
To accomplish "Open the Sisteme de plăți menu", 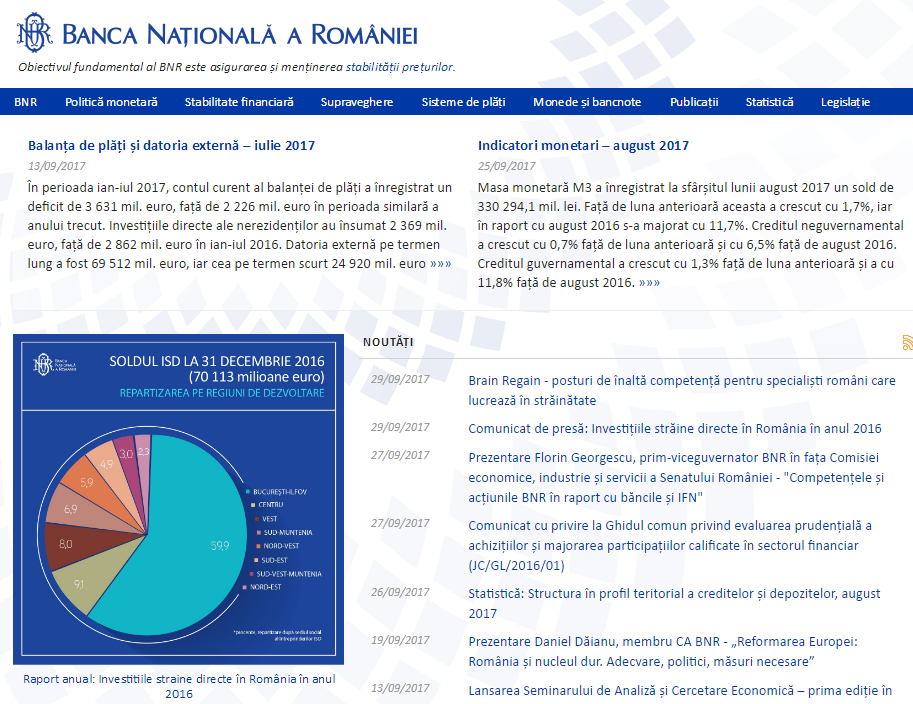I will coord(463,102).
